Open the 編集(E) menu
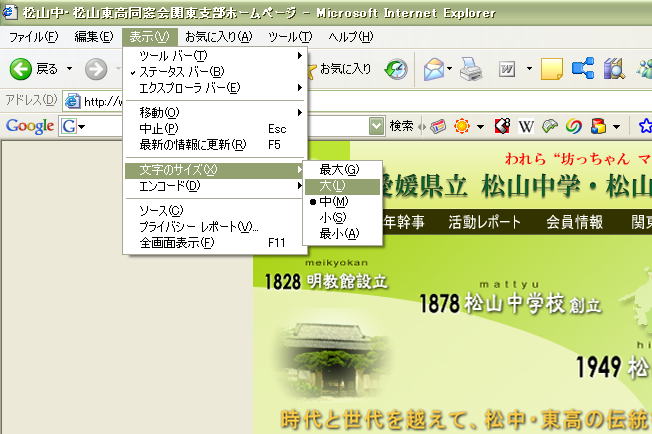652x434 pixels. pyautogui.click(x=94, y=37)
